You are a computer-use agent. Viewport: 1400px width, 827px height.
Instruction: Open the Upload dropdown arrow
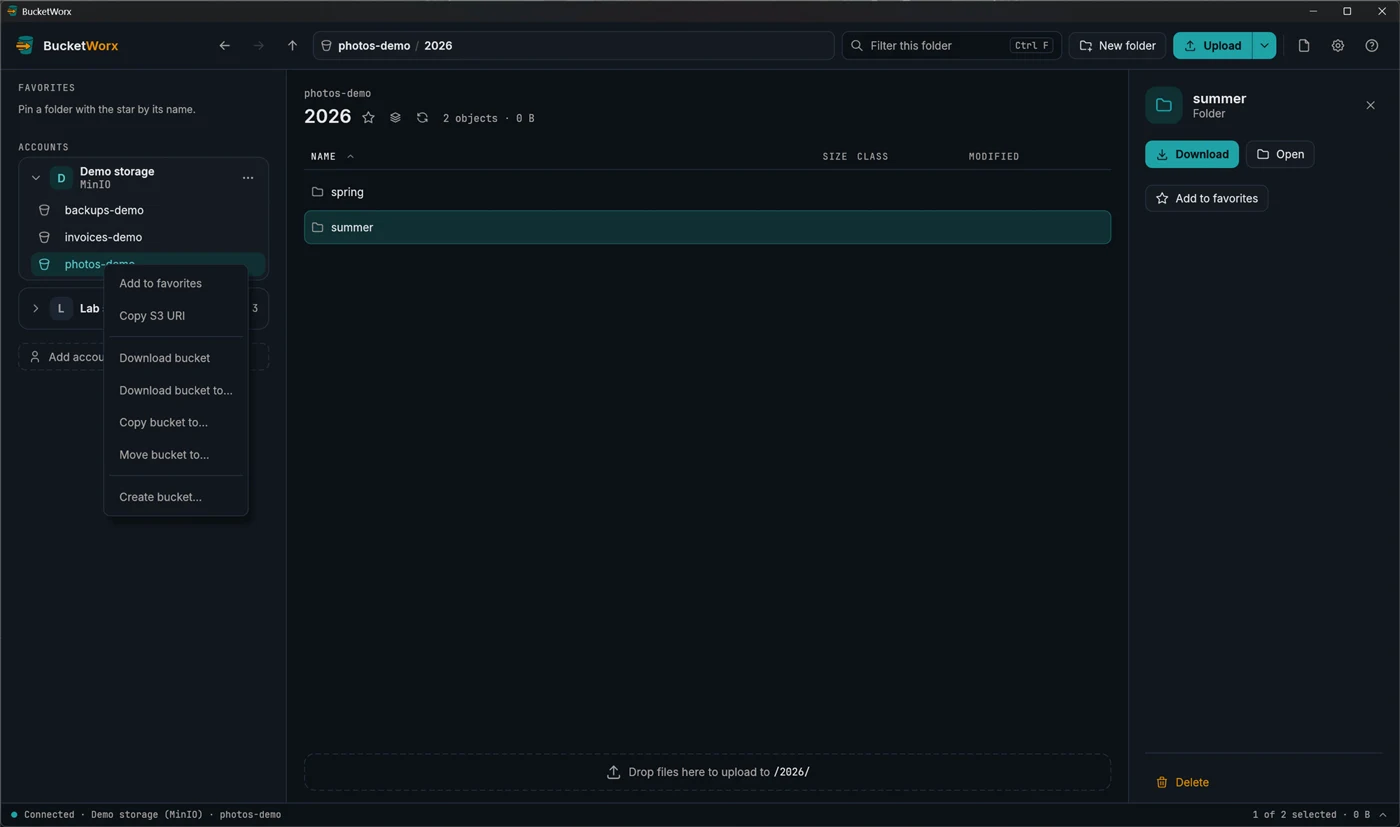point(1264,46)
